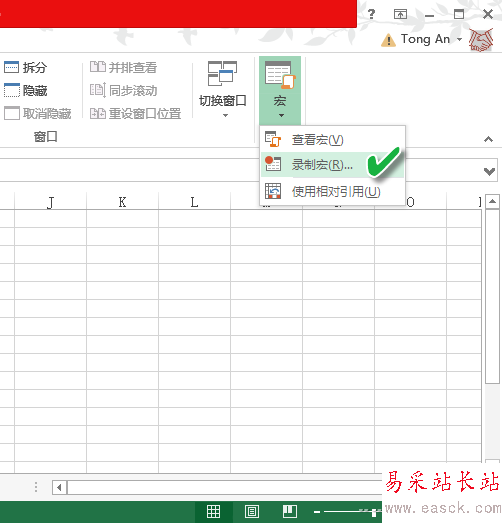Click the zoom out minus button
Screen dimensions: 502x523
317,512
